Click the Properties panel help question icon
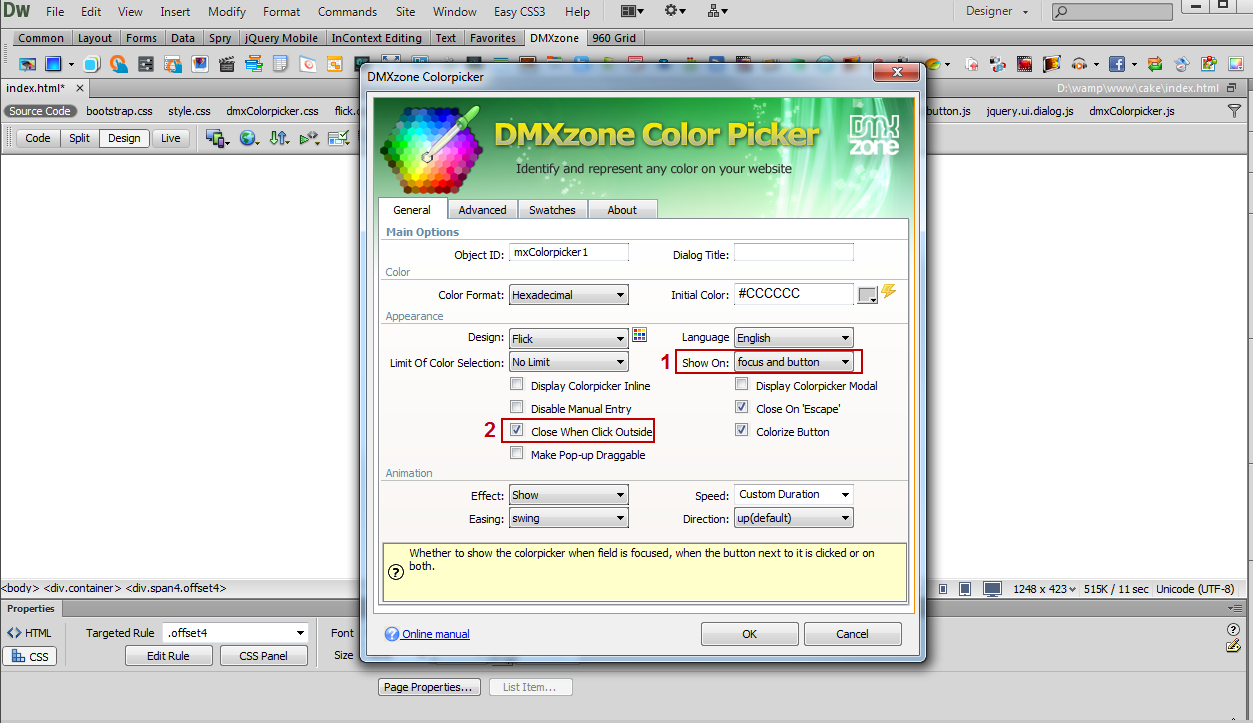This screenshot has width=1253, height=723. [1233, 629]
